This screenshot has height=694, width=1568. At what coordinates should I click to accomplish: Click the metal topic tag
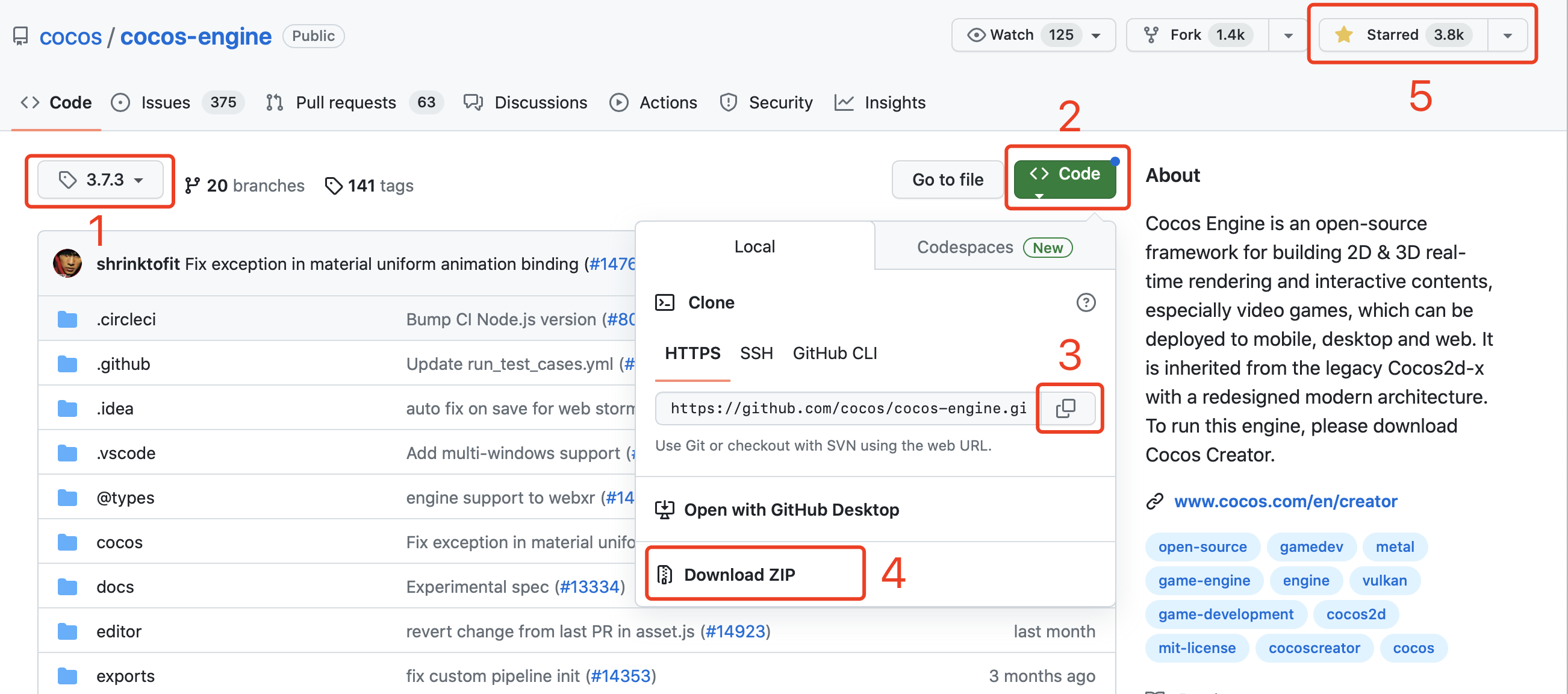1395,546
